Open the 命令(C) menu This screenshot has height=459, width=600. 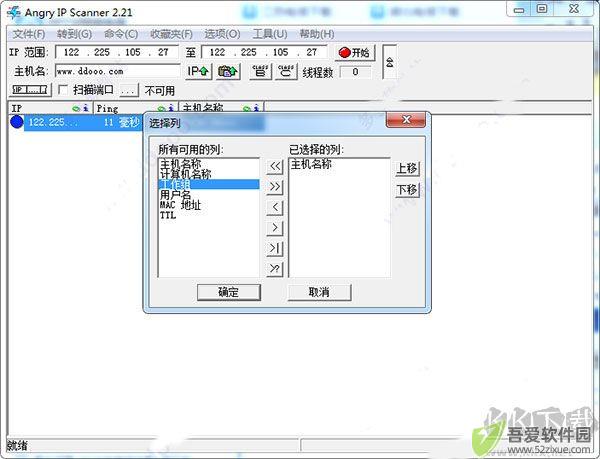[121, 34]
